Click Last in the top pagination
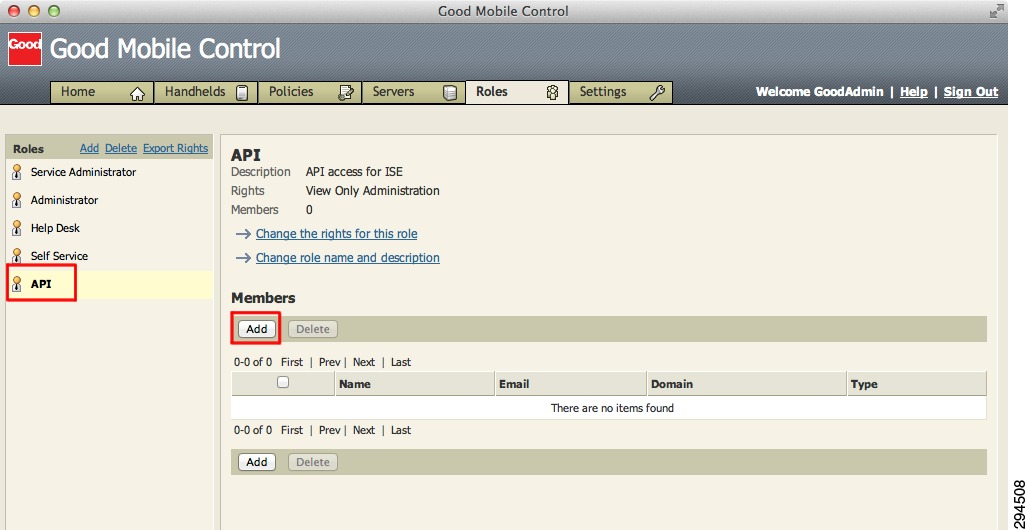 click(x=401, y=362)
